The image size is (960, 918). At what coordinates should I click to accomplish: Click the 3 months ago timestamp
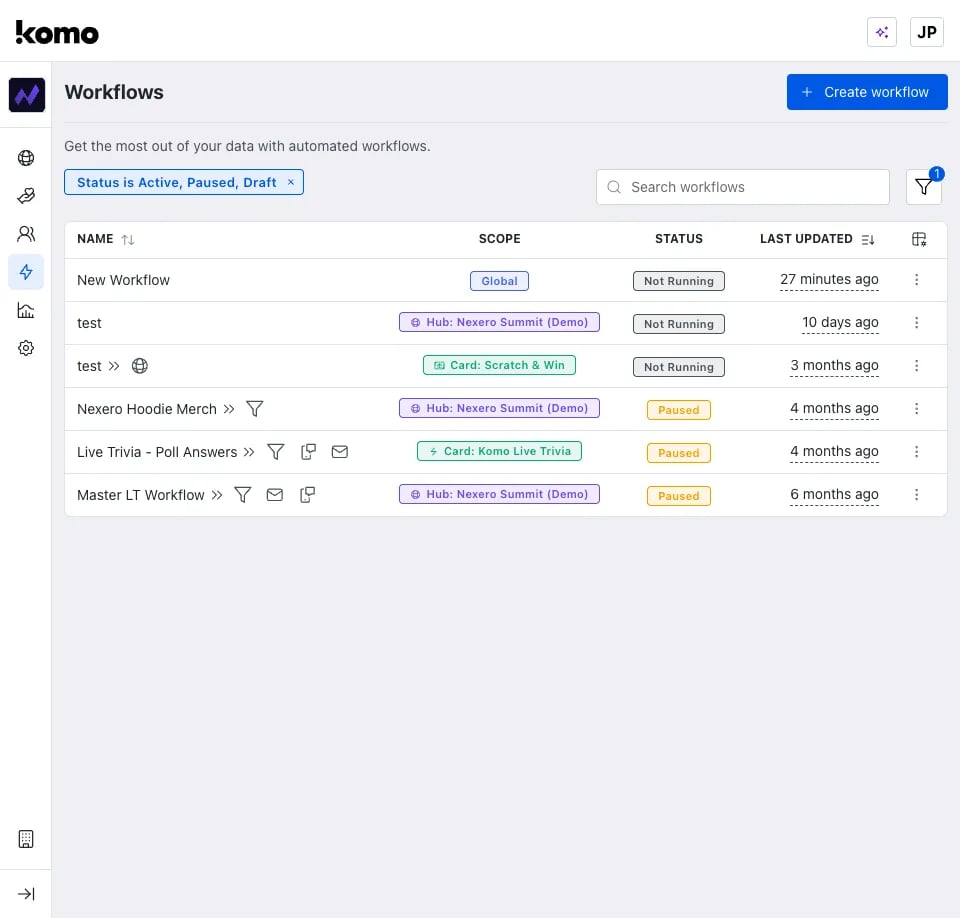click(834, 365)
